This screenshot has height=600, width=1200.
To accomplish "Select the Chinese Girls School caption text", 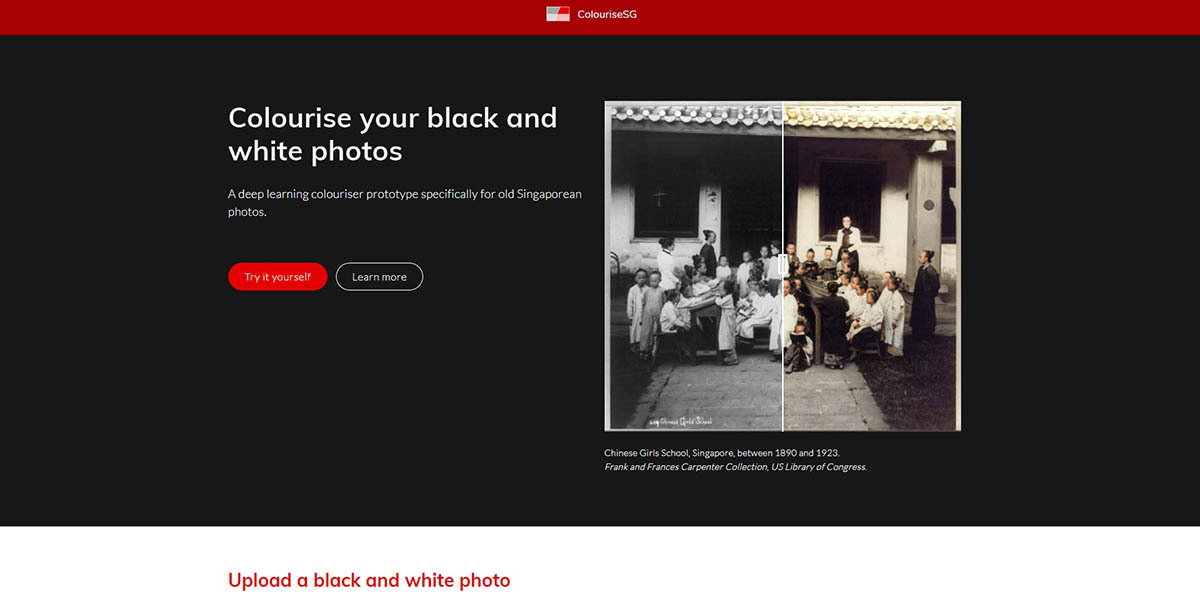I will (721, 453).
